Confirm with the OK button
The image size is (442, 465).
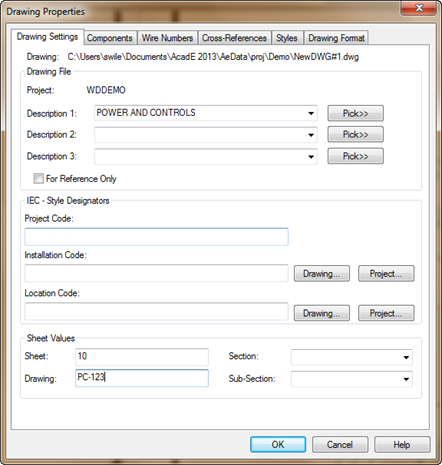(x=278, y=445)
